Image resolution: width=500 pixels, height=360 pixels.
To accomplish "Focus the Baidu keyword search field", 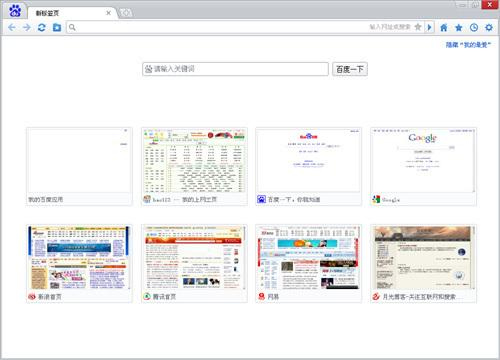I will click(x=235, y=69).
